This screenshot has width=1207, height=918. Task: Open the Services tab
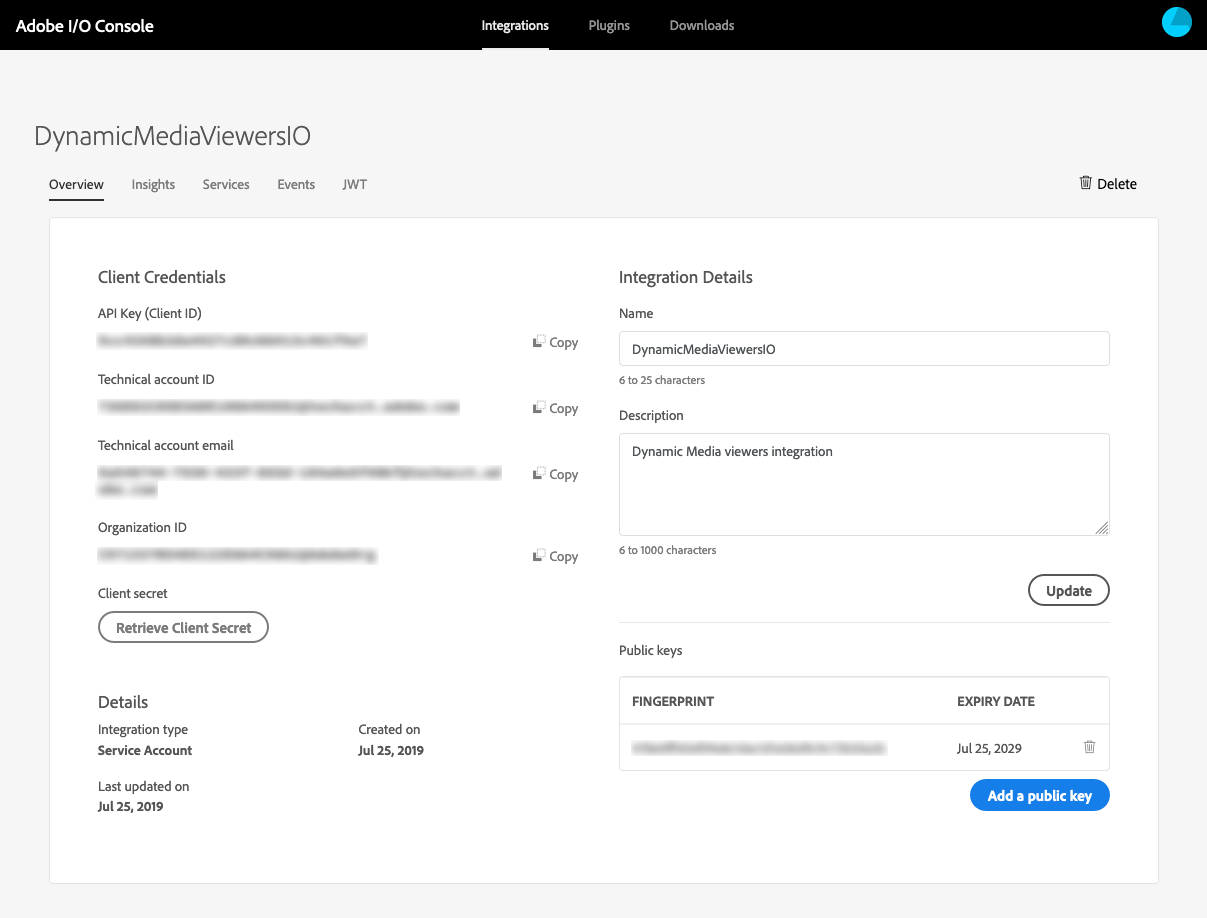tap(226, 184)
